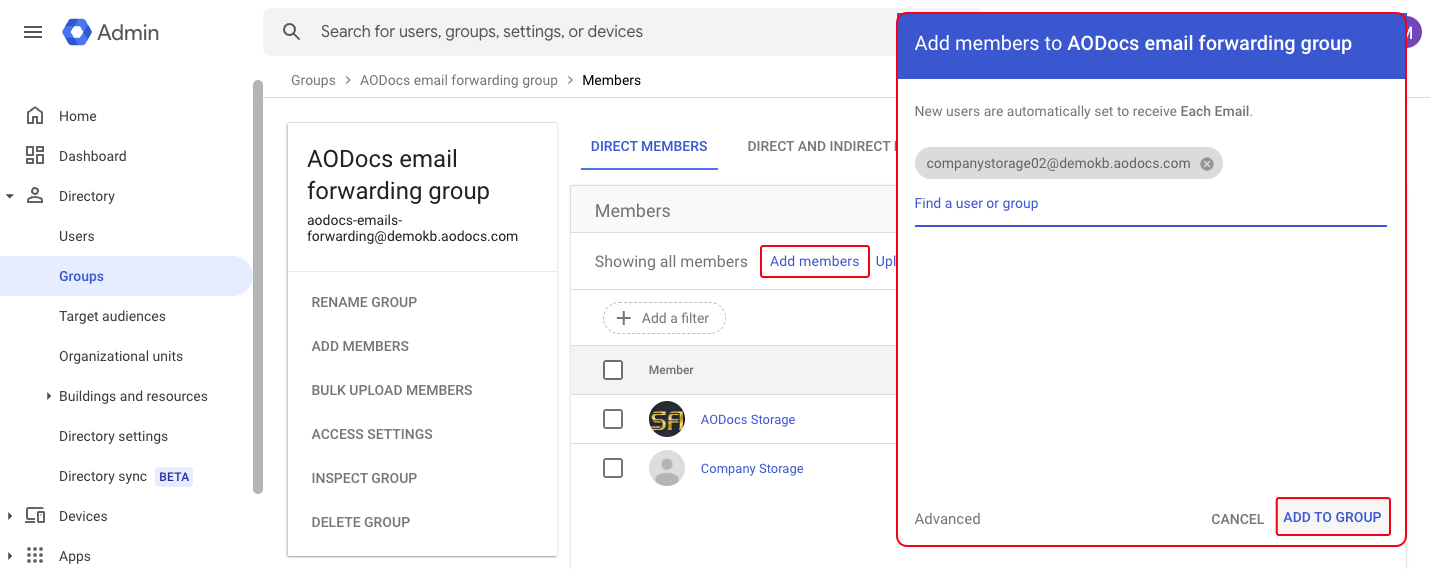This screenshot has height=569, width=1430.
Task: Expand Buildings and resources arrow
Action: pos(48,396)
